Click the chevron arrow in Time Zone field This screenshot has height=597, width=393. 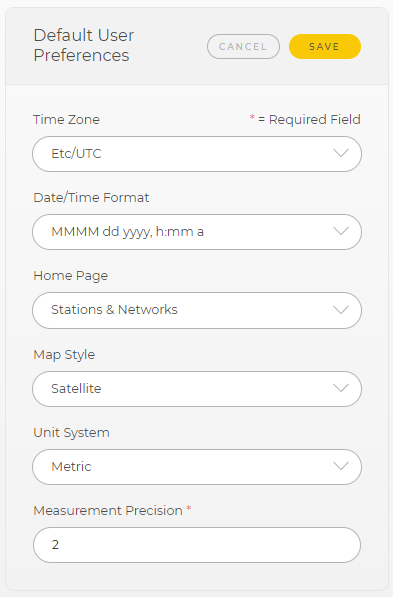(341, 153)
